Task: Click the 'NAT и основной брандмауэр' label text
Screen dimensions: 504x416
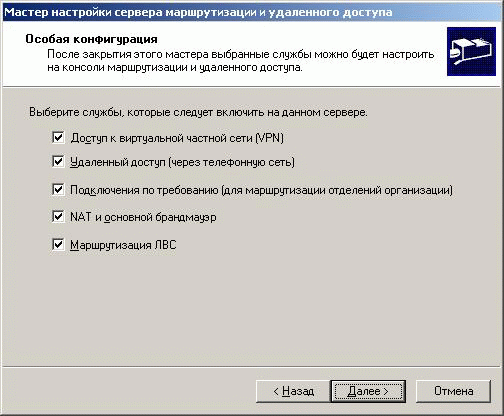Action: [x=143, y=217]
